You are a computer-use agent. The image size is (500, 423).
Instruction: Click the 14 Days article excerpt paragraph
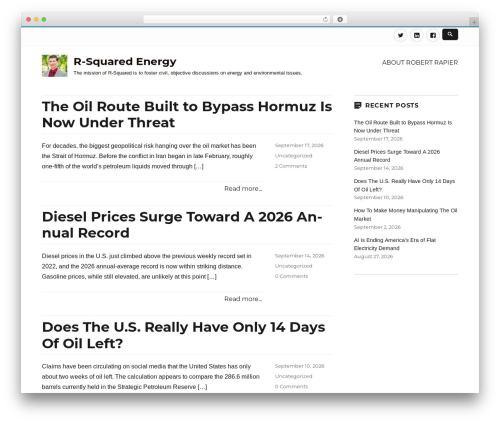click(151, 377)
